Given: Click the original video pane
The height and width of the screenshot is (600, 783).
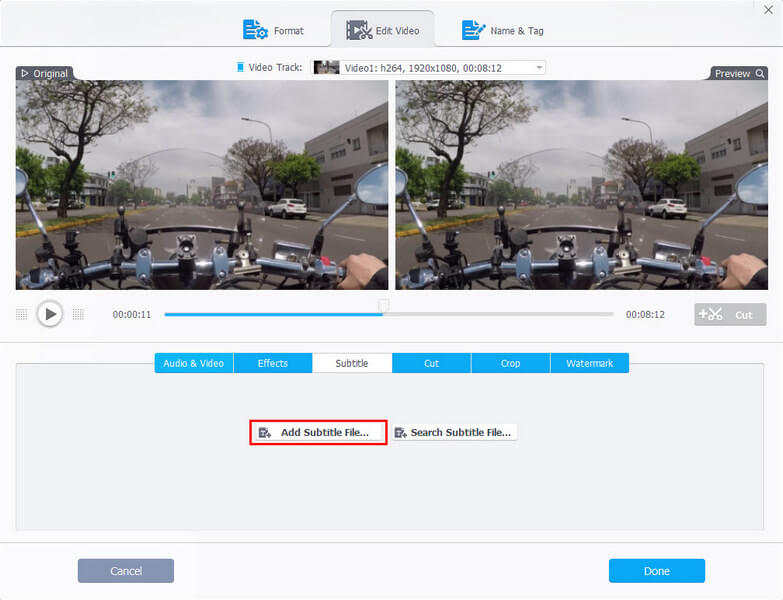Looking at the screenshot, I should [x=202, y=185].
